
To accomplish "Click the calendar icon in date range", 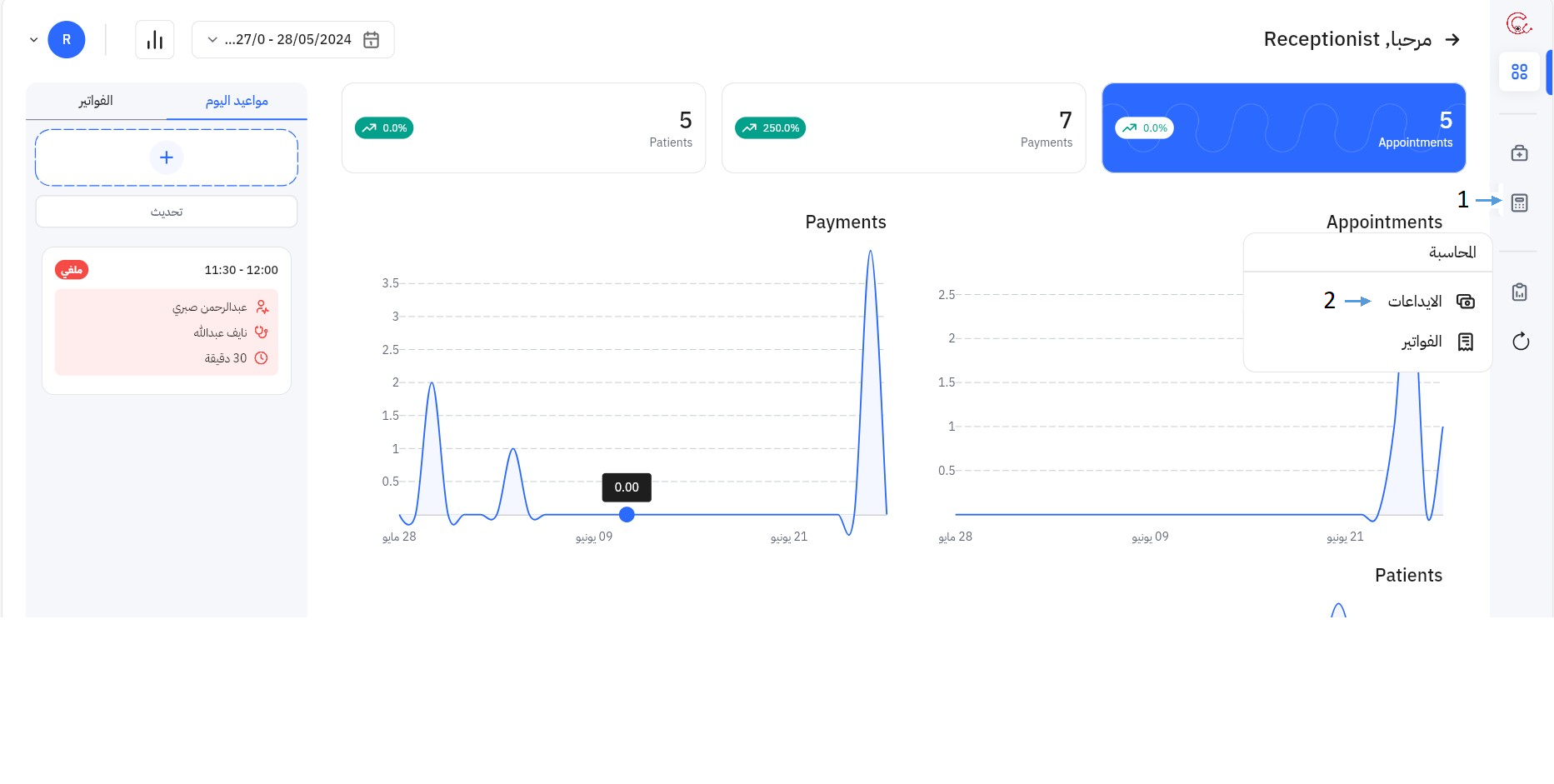I will [372, 40].
